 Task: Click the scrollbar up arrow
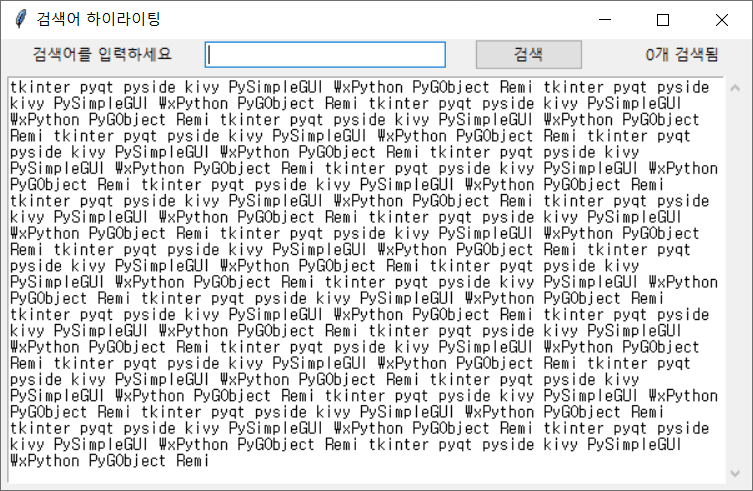[x=735, y=88]
